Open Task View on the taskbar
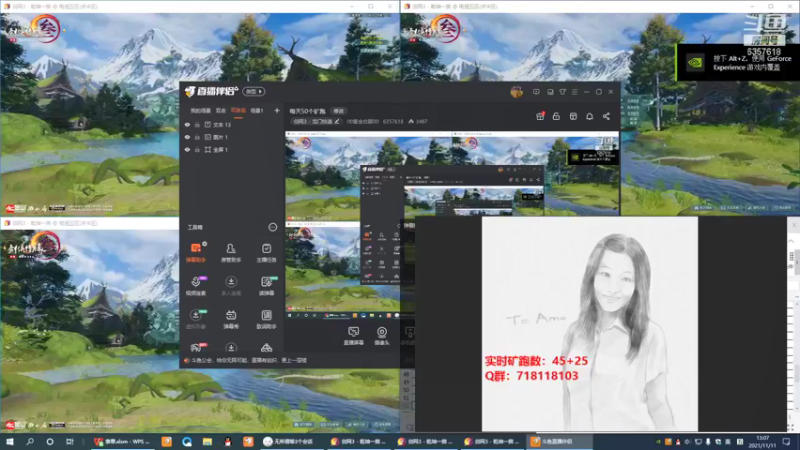This screenshot has width=800, height=450. pos(69,441)
